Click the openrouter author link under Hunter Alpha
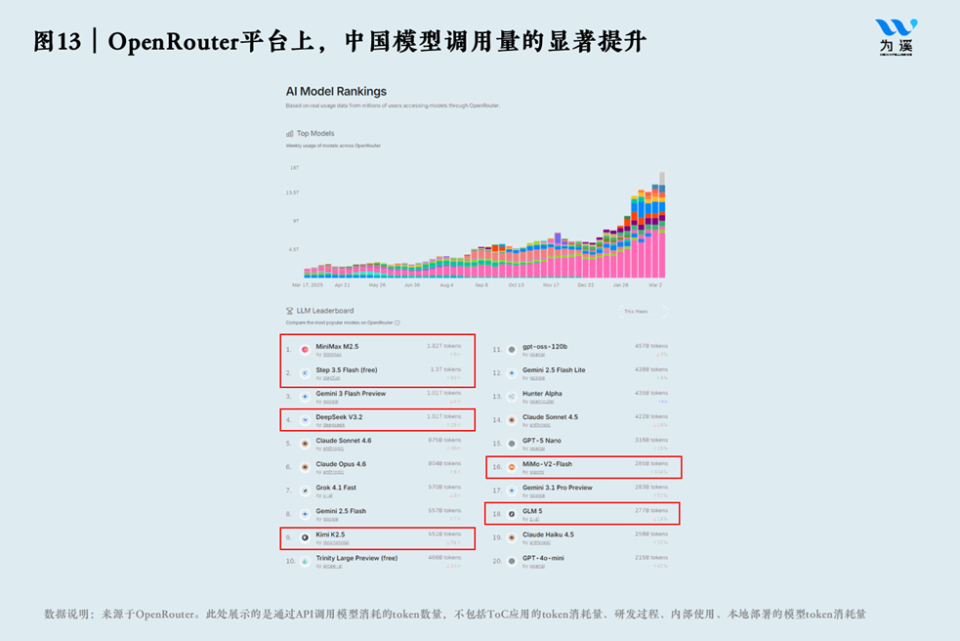Image resolution: width=960 pixels, height=641 pixels. tap(541, 402)
